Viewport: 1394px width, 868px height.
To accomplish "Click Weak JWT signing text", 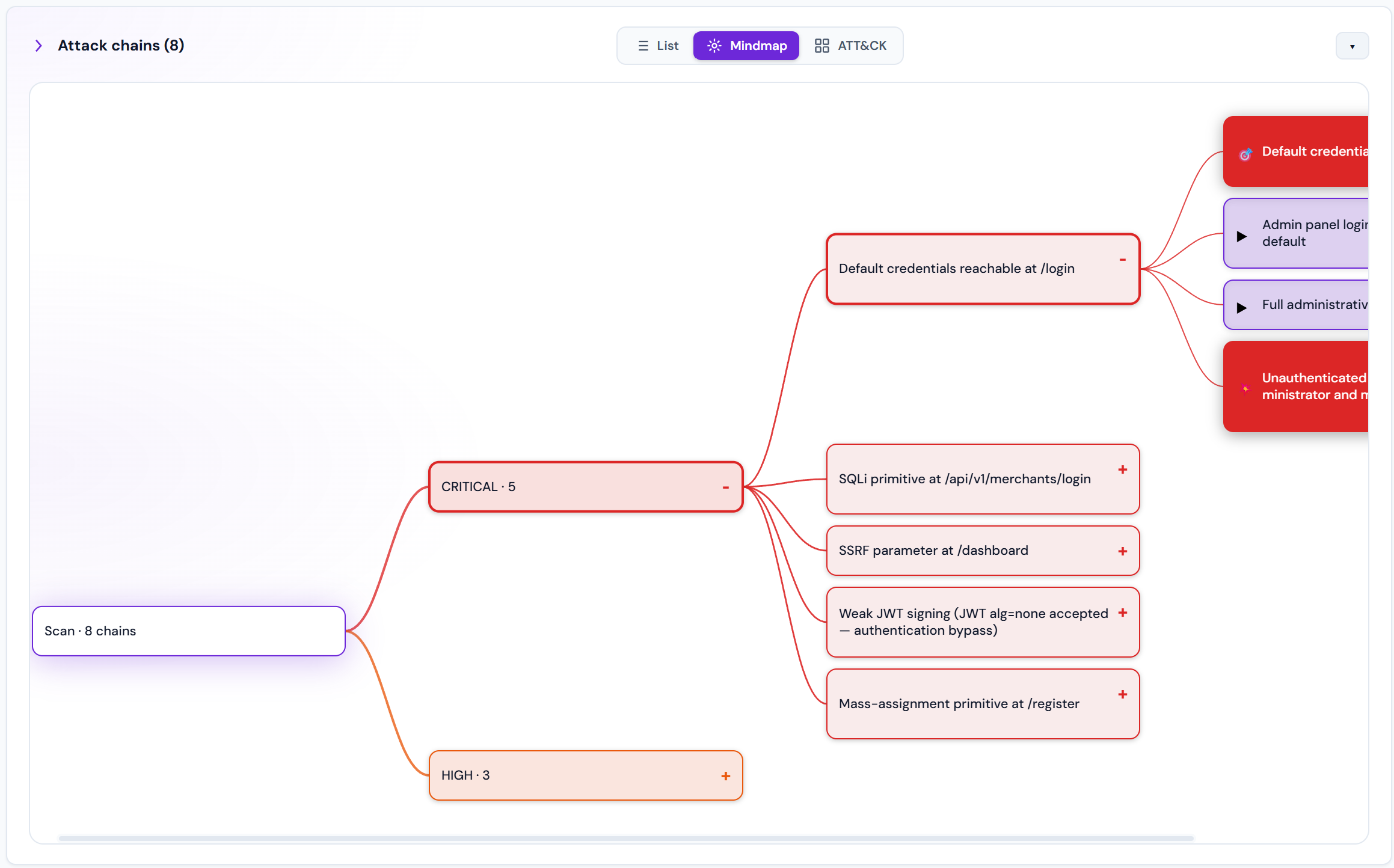I will (x=973, y=622).
